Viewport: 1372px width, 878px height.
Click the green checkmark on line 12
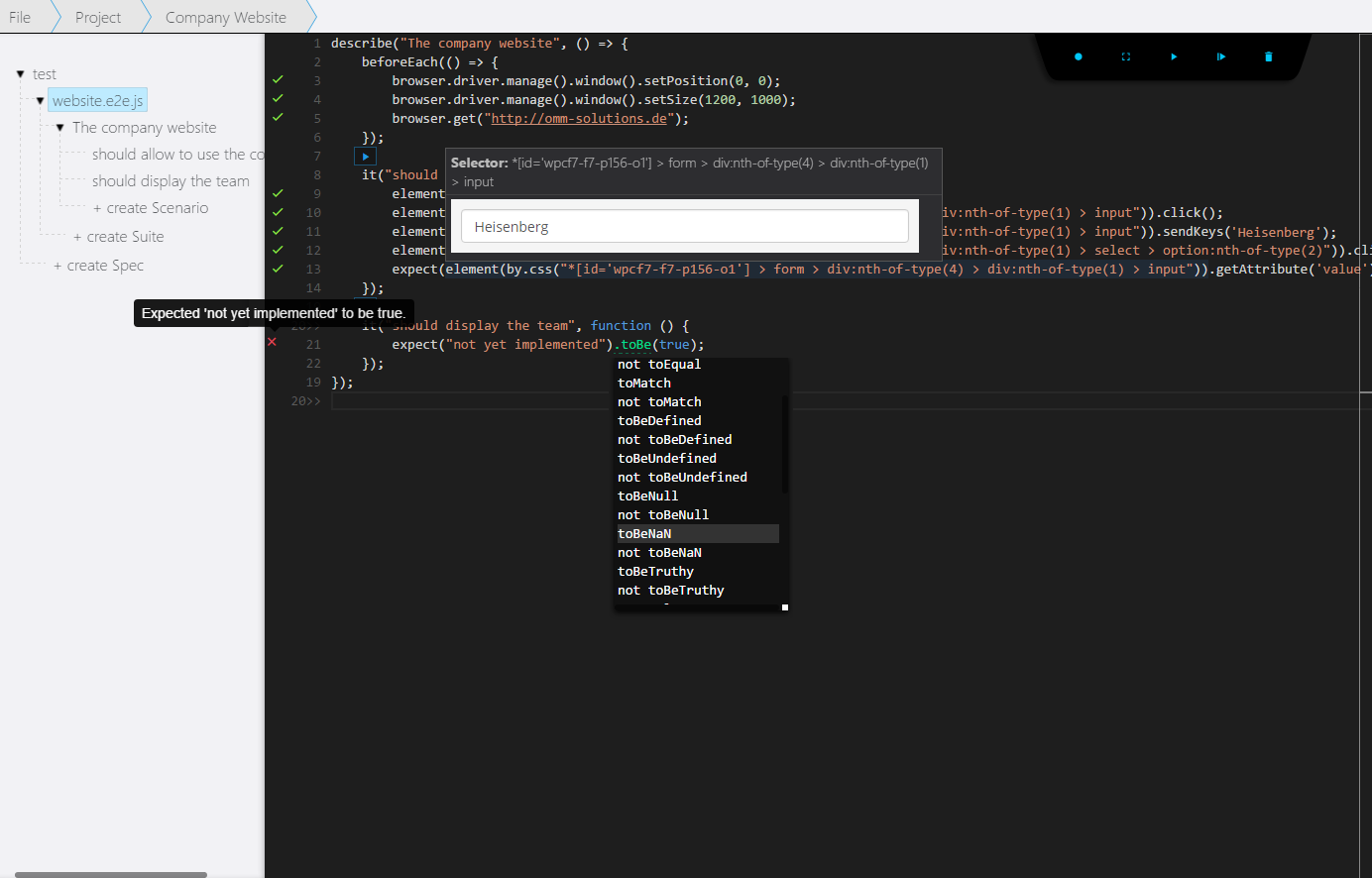(278, 250)
